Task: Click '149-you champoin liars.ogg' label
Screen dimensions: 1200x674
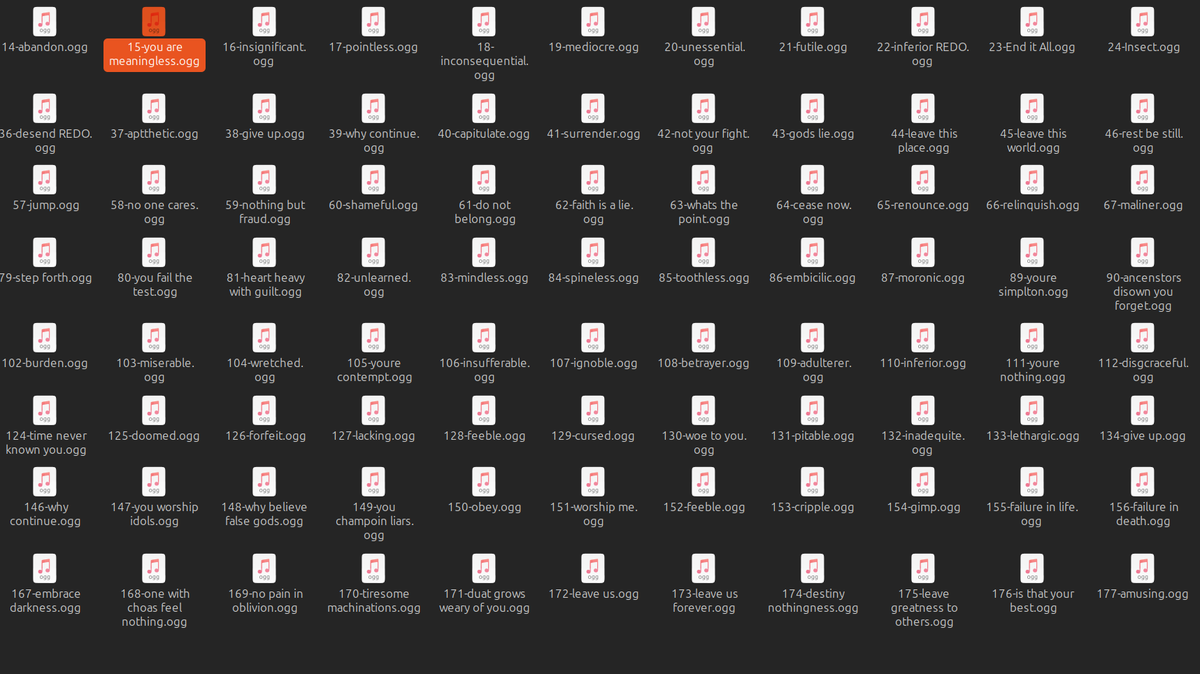Action: tap(374, 521)
